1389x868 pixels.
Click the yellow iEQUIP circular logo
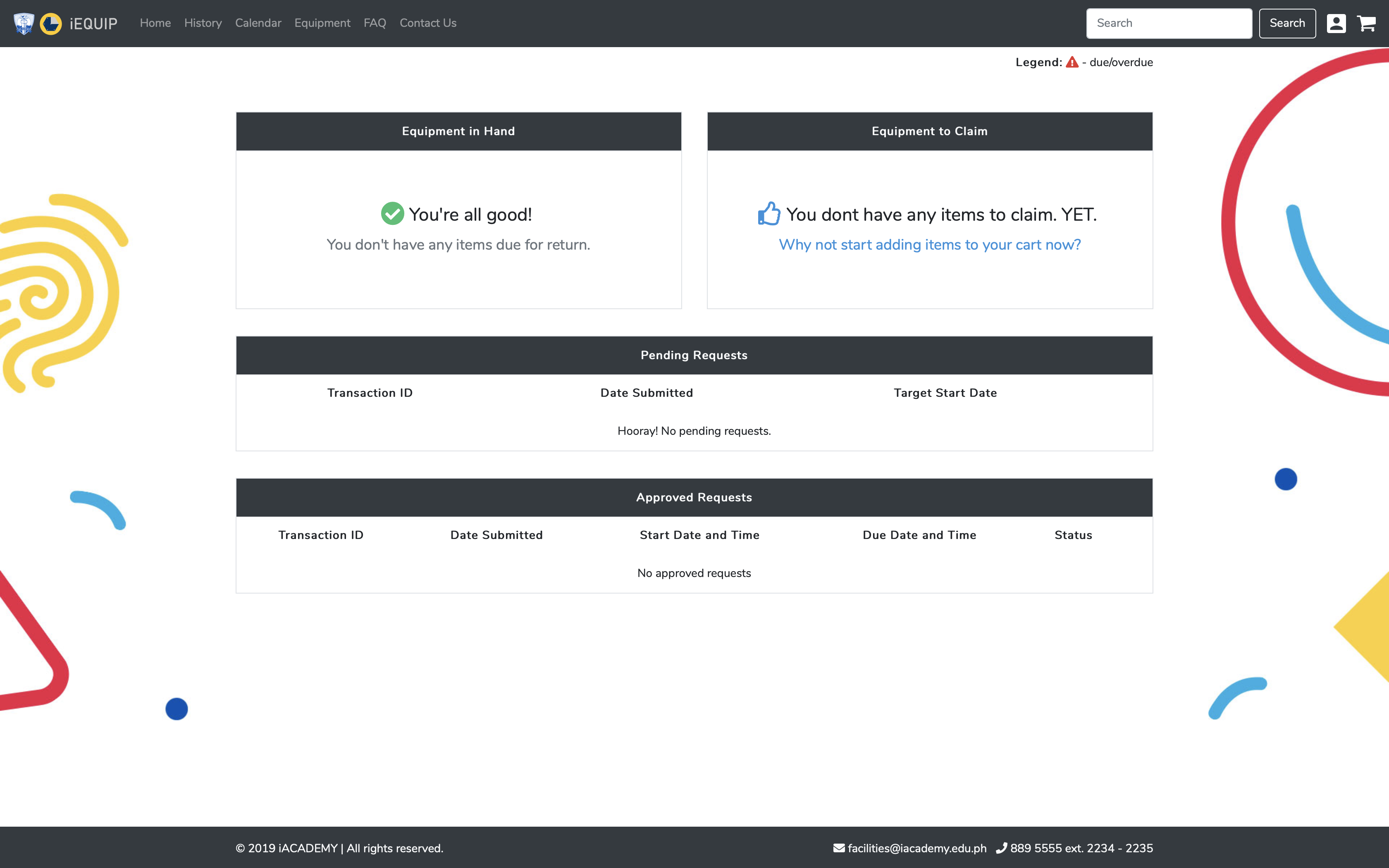pyautogui.click(x=50, y=24)
